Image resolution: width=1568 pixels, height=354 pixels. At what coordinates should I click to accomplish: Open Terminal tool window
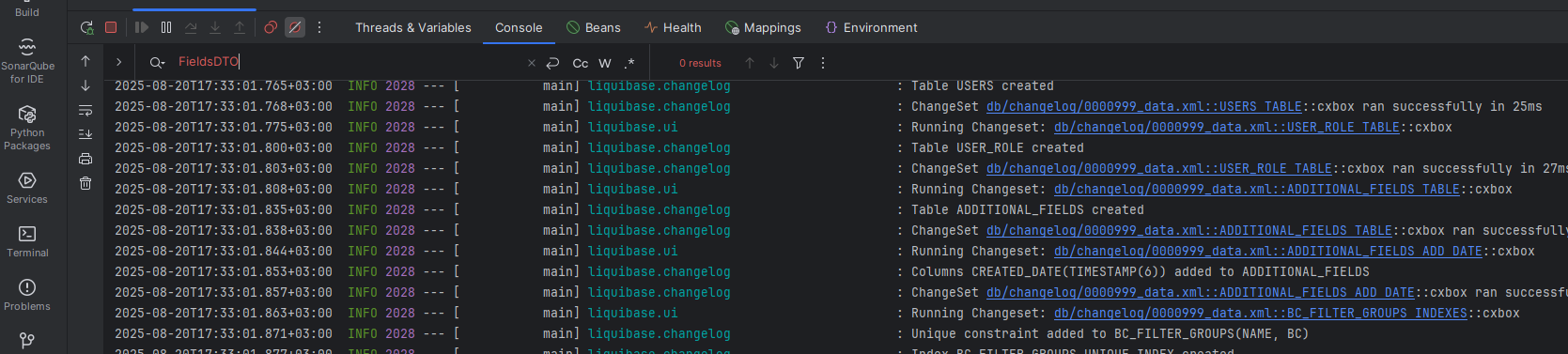[27, 241]
